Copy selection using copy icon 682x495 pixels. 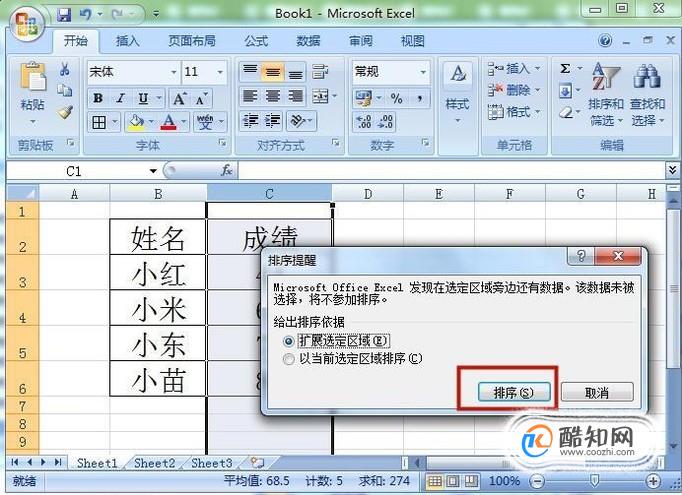pos(65,90)
